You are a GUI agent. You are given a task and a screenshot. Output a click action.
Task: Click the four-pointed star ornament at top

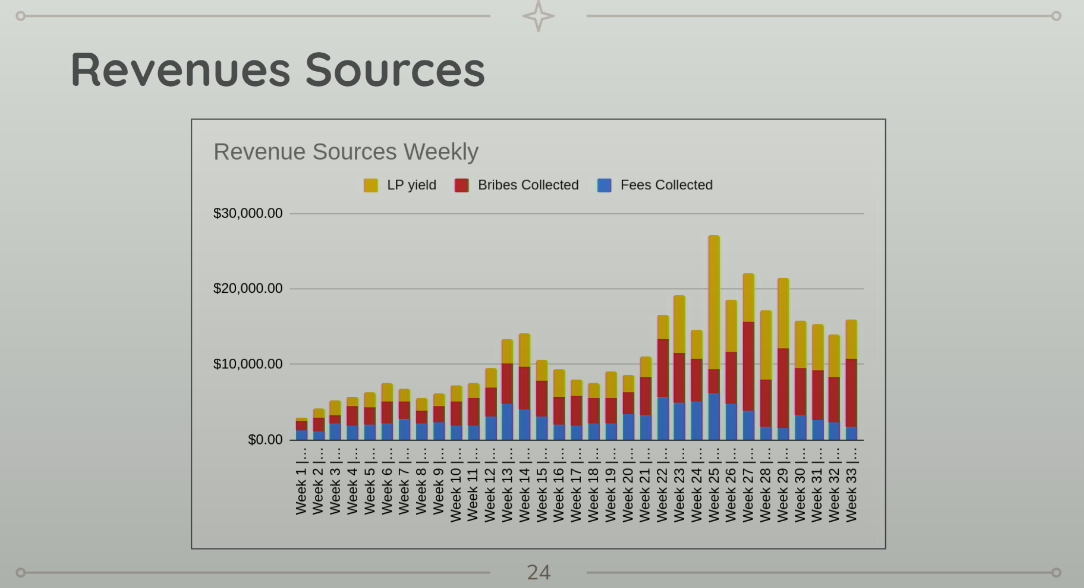pyautogui.click(x=538, y=16)
